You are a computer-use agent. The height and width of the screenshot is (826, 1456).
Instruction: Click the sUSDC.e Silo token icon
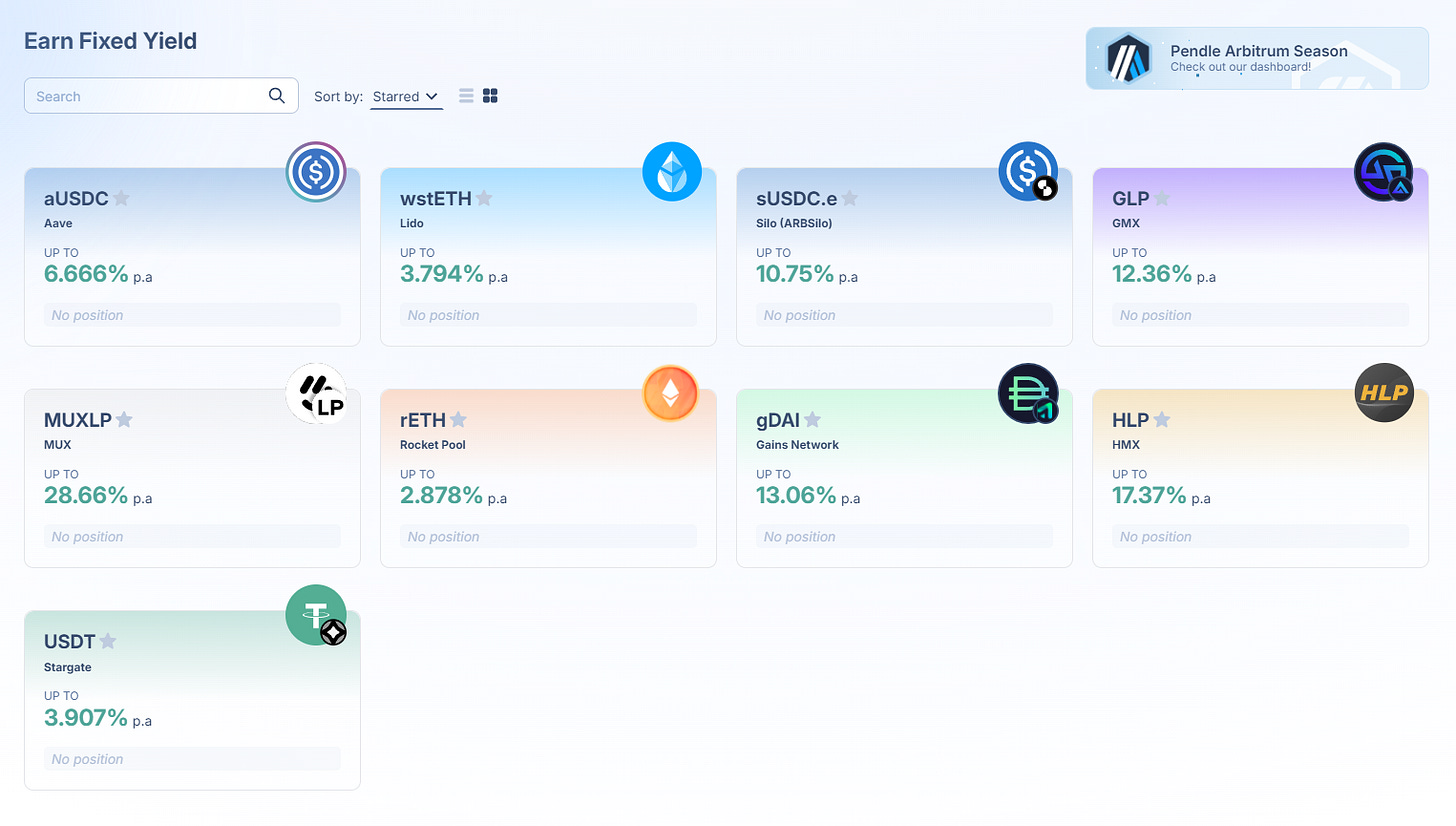pos(1028,172)
